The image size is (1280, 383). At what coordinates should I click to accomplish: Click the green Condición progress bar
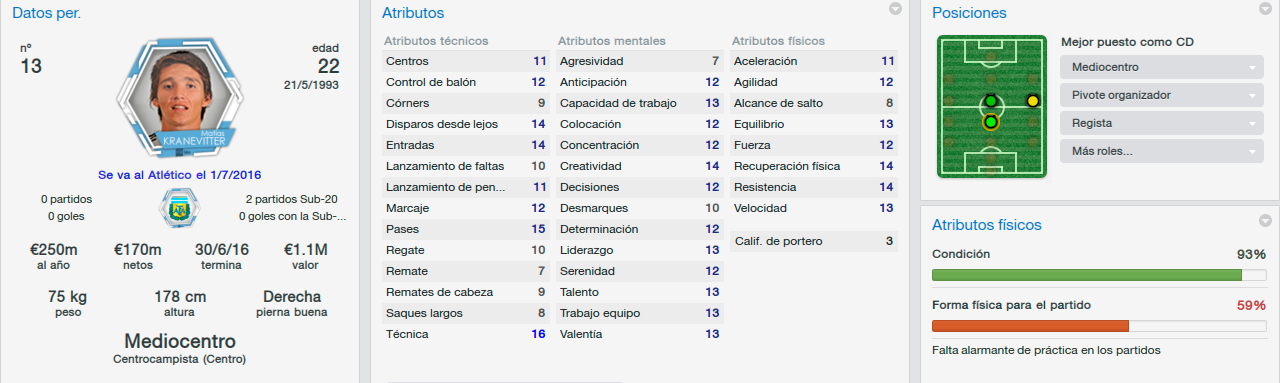(x=1098, y=274)
